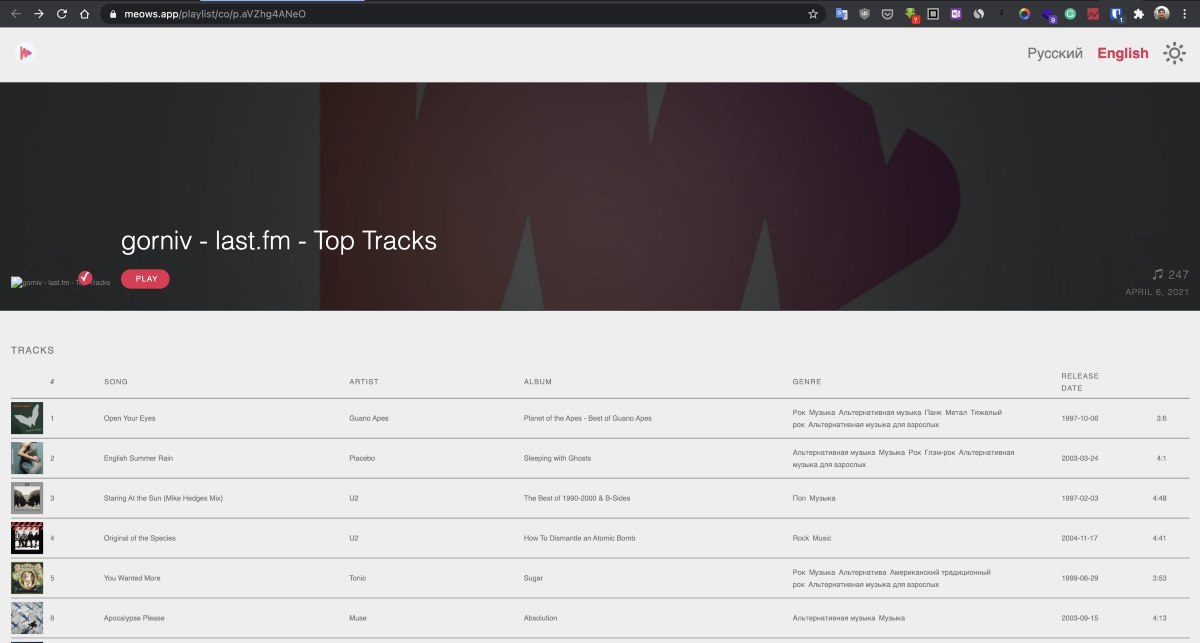Open the green download extension with badge
Viewport: 1200px width, 643px height.
pyautogui.click(x=912, y=15)
